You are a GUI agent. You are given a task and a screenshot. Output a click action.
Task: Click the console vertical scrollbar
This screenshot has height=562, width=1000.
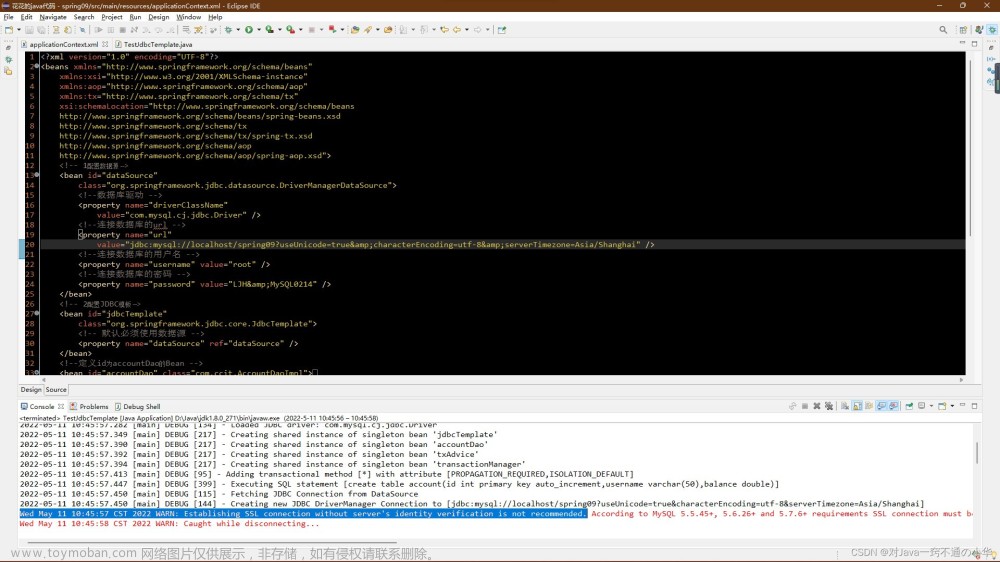976,453
